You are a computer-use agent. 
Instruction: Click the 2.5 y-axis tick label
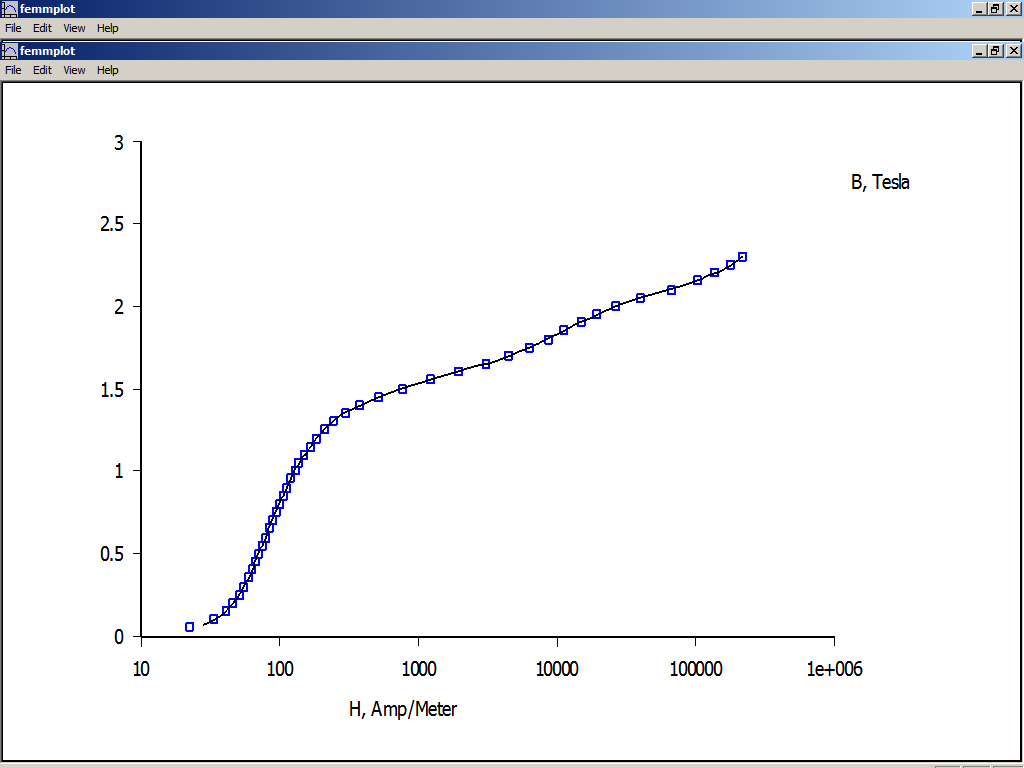[x=111, y=224]
